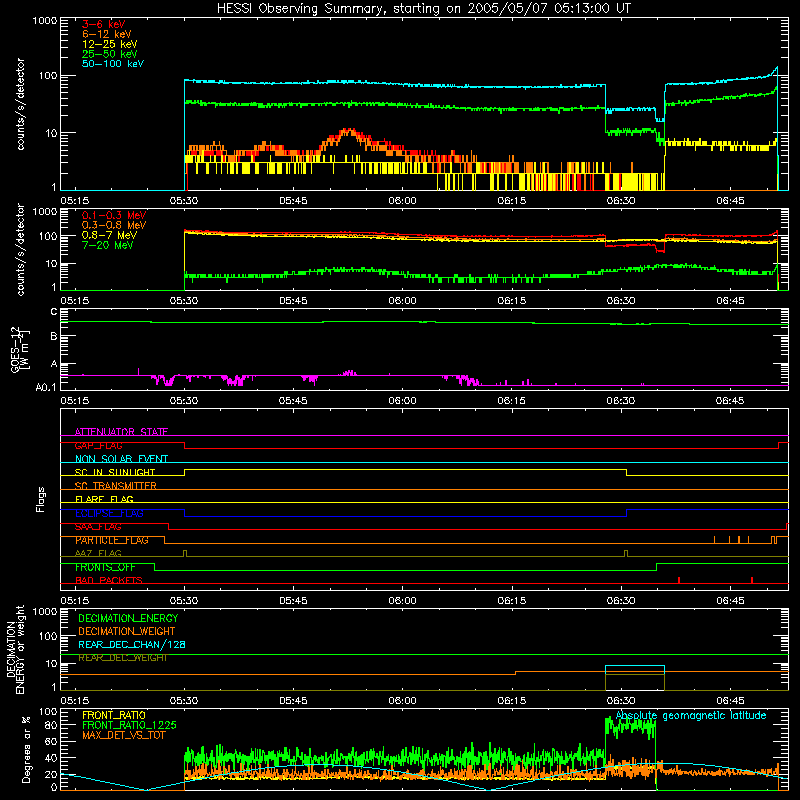
Task: Click the HESSI Observing Summary title
Action: (424, 8)
